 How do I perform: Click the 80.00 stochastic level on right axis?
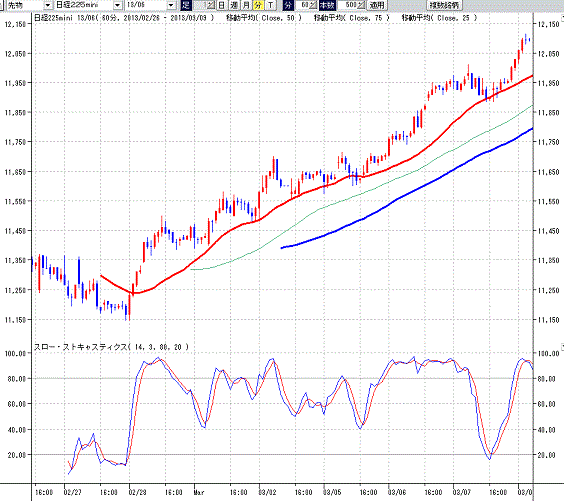click(547, 379)
